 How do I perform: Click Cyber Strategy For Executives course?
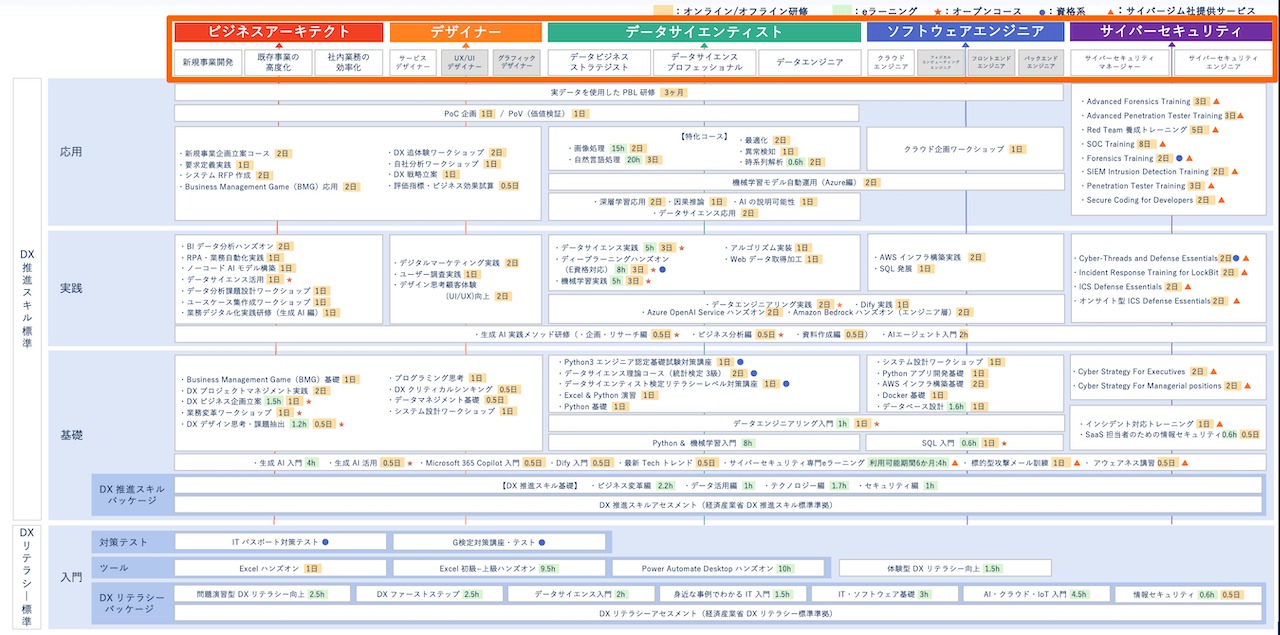coord(1130,372)
